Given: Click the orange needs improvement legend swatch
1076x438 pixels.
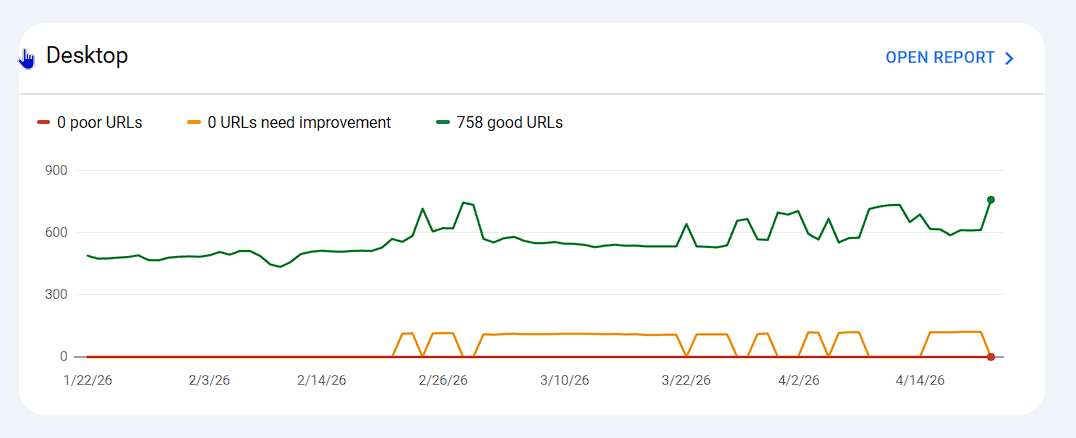Looking at the screenshot, I should [194, 123].
